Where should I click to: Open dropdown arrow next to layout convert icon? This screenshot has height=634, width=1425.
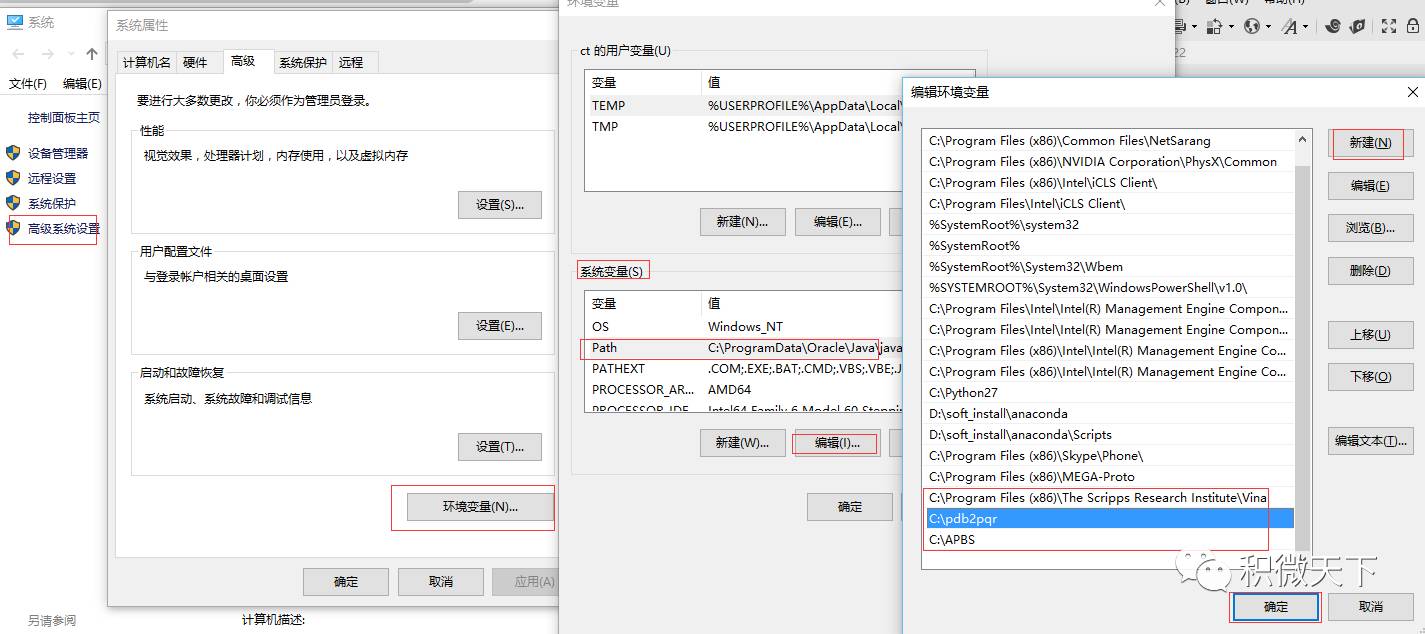pyautogui.click(x=1231, y=27)
